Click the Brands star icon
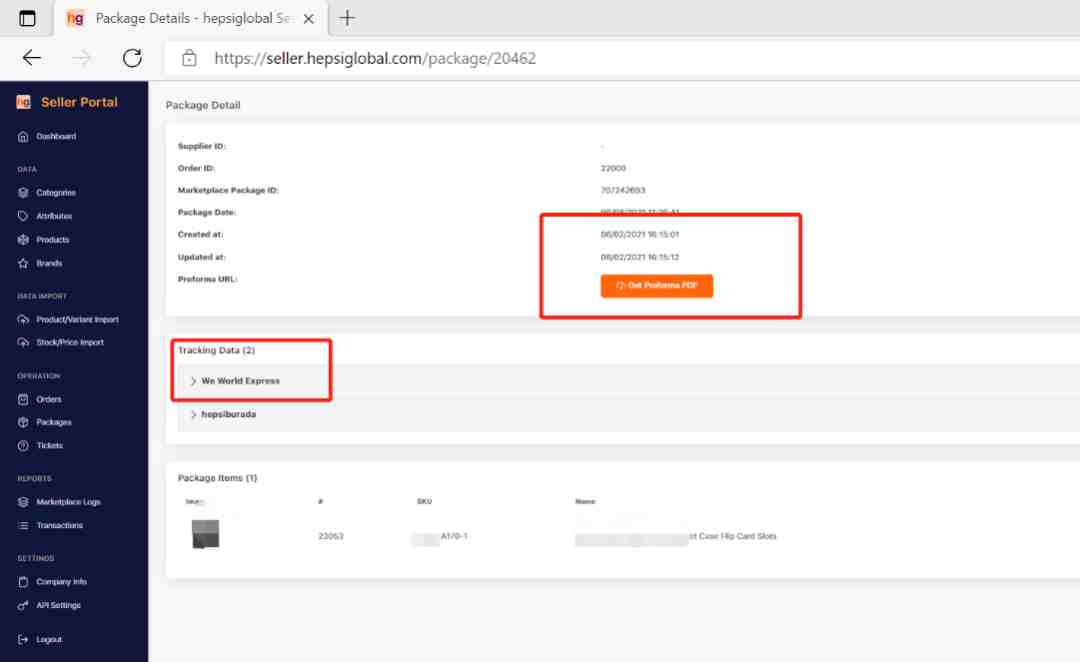The height and width of the screenshot is (662, 1080). point(23,263)
